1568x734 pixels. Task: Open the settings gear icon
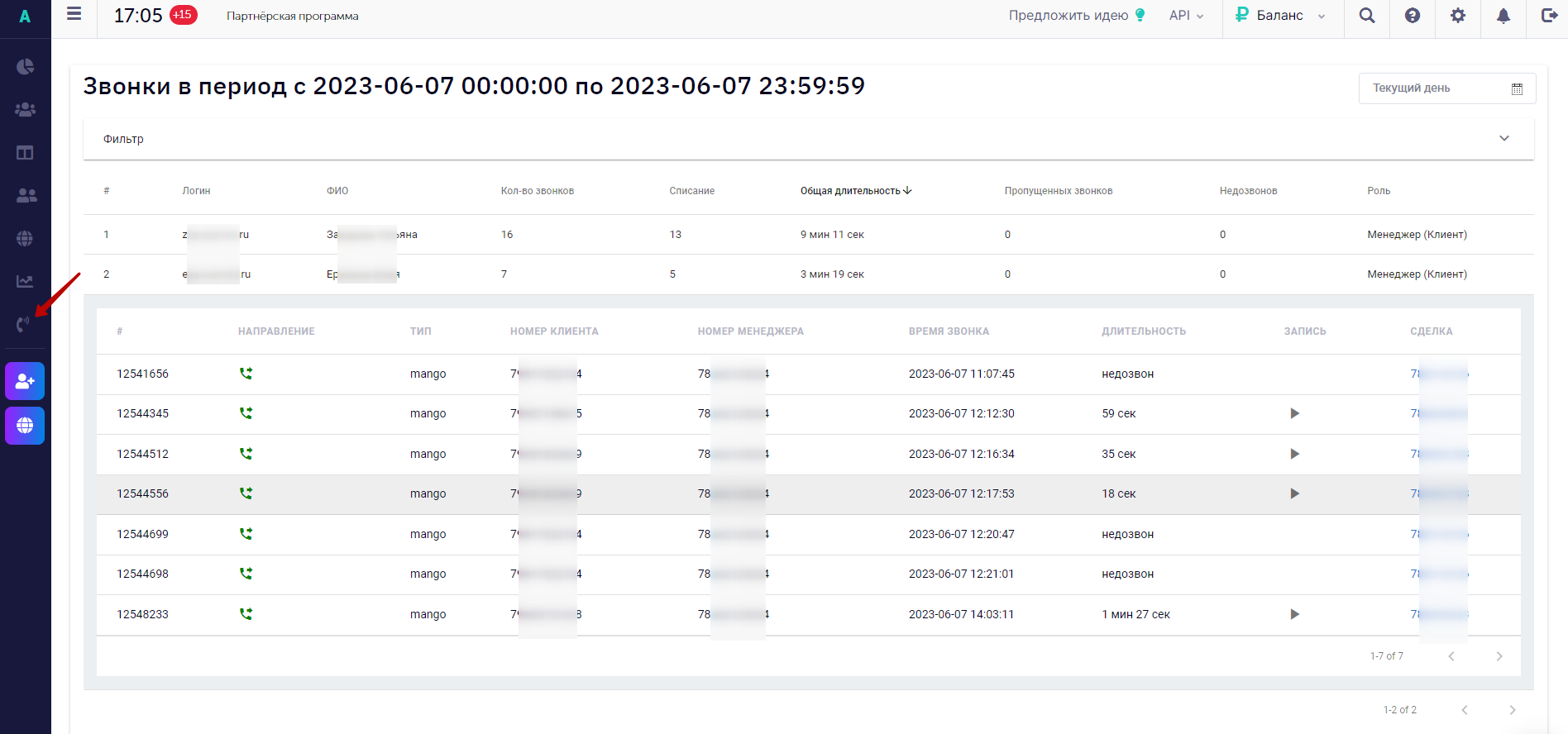coord(1458,16)
